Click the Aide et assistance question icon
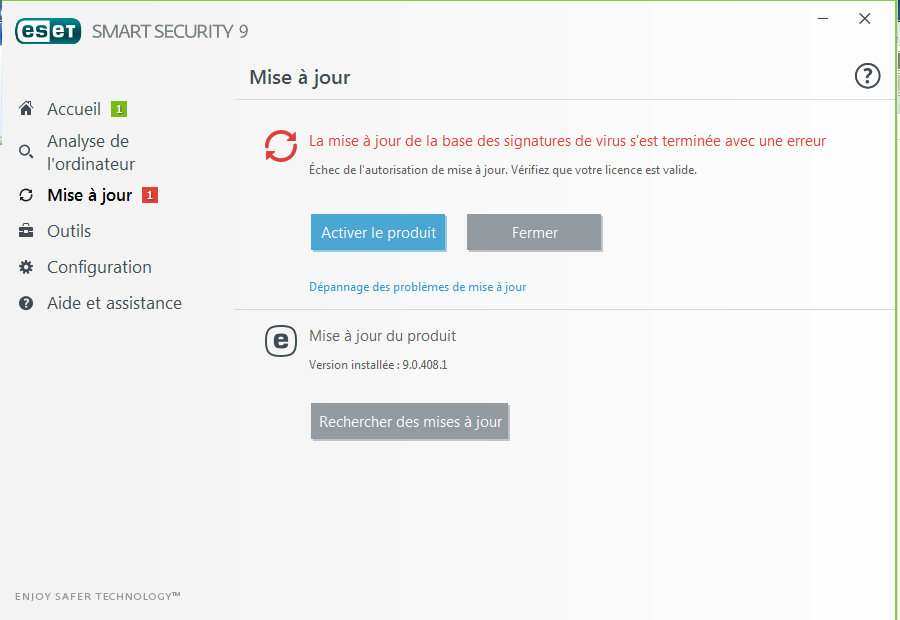900x620 pixels. pos(26,303)
